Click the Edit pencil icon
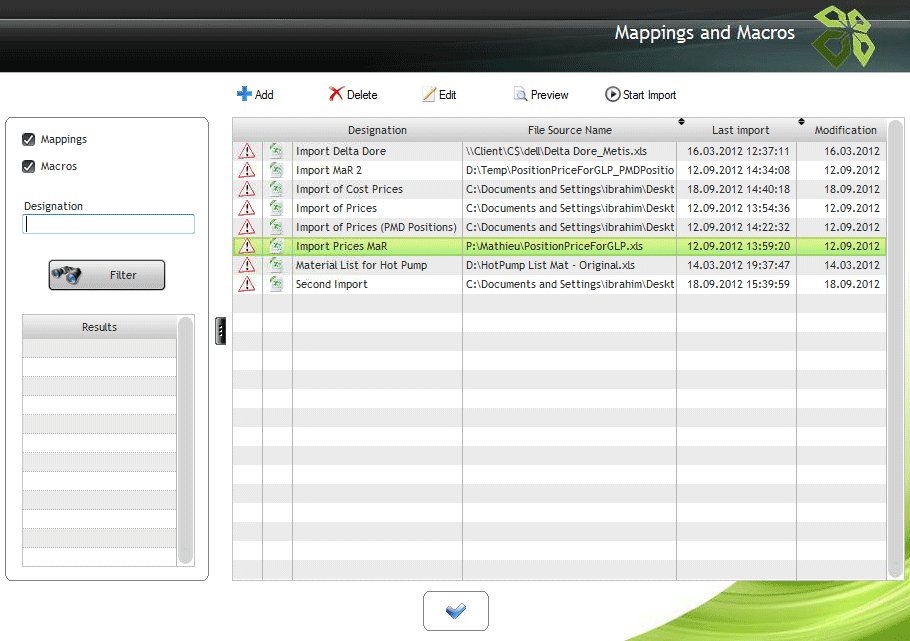 click(429, 94)
